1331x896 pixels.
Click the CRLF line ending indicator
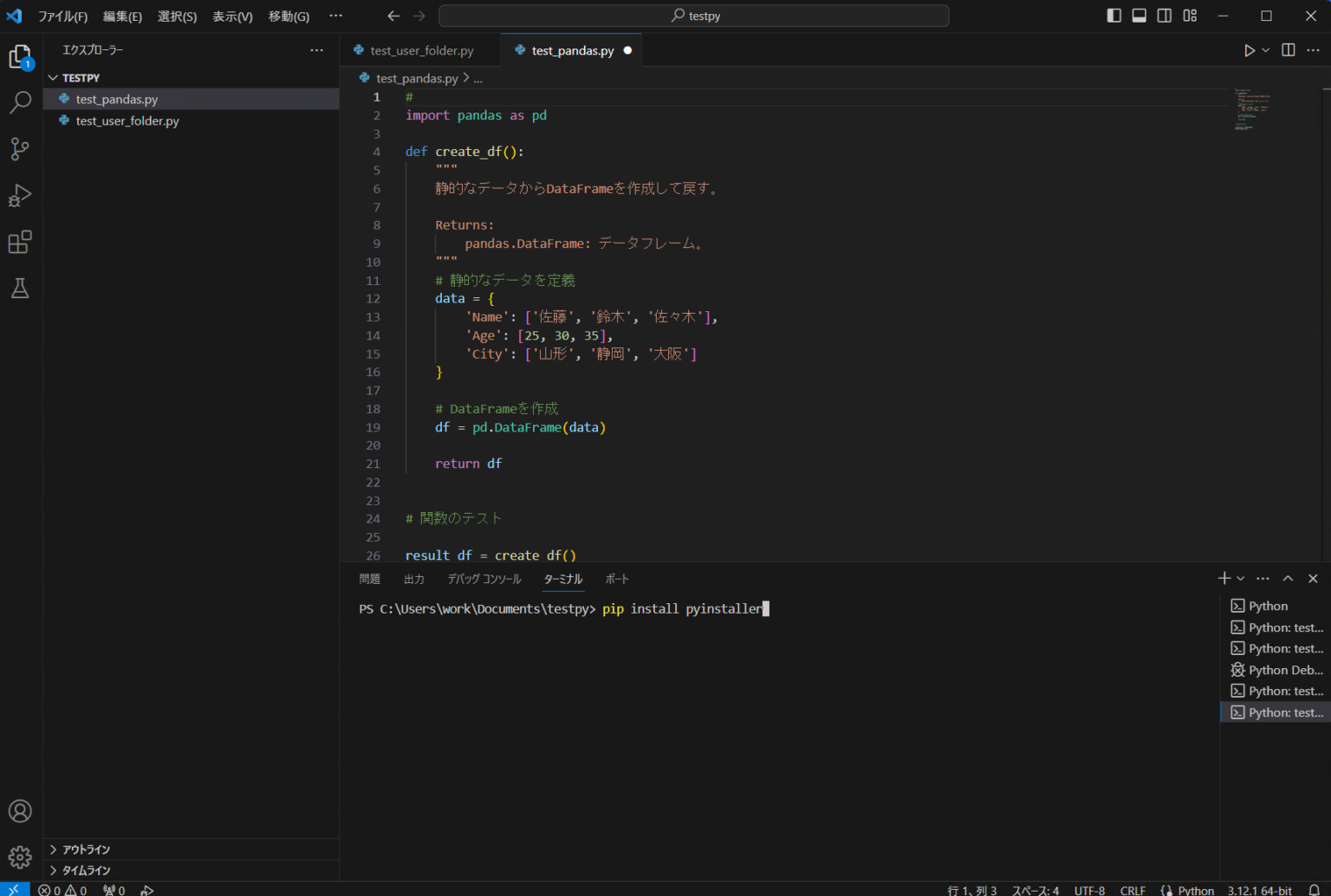(x=1132, y=890)
